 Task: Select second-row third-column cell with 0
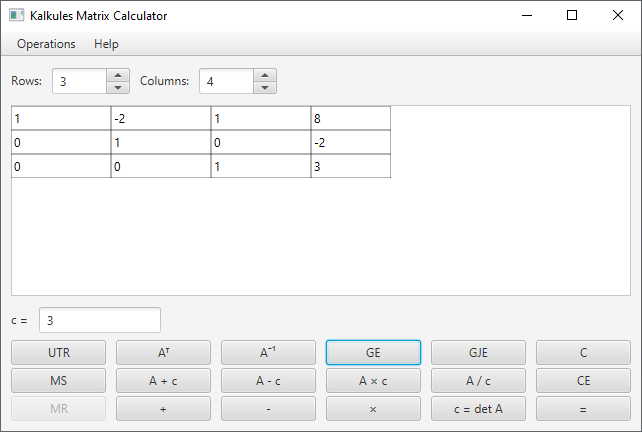[261, 142]
